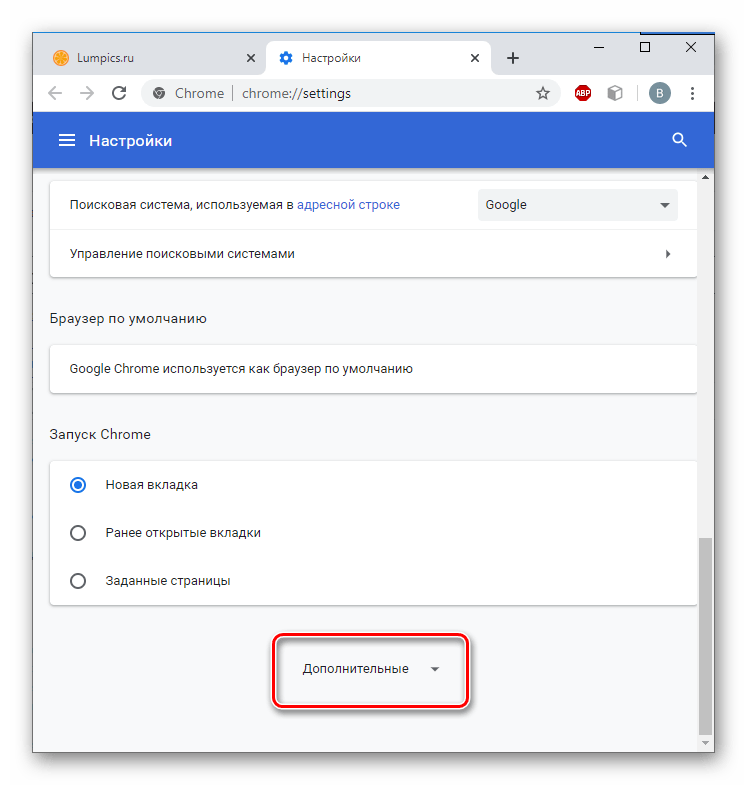
Task: Follow the адресной строке link
Action: (348, 205)
